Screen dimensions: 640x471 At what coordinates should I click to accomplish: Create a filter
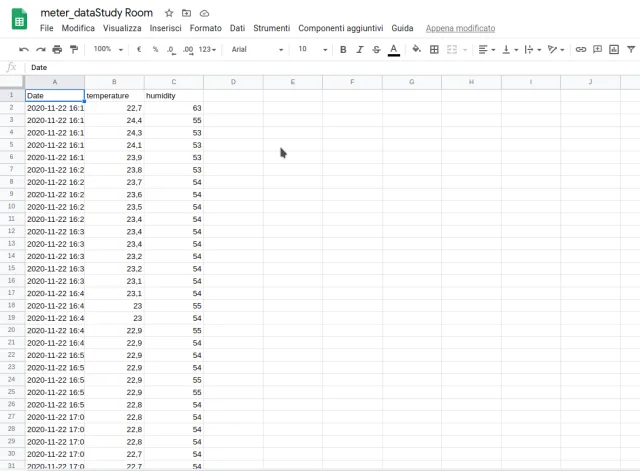point(631,49)
